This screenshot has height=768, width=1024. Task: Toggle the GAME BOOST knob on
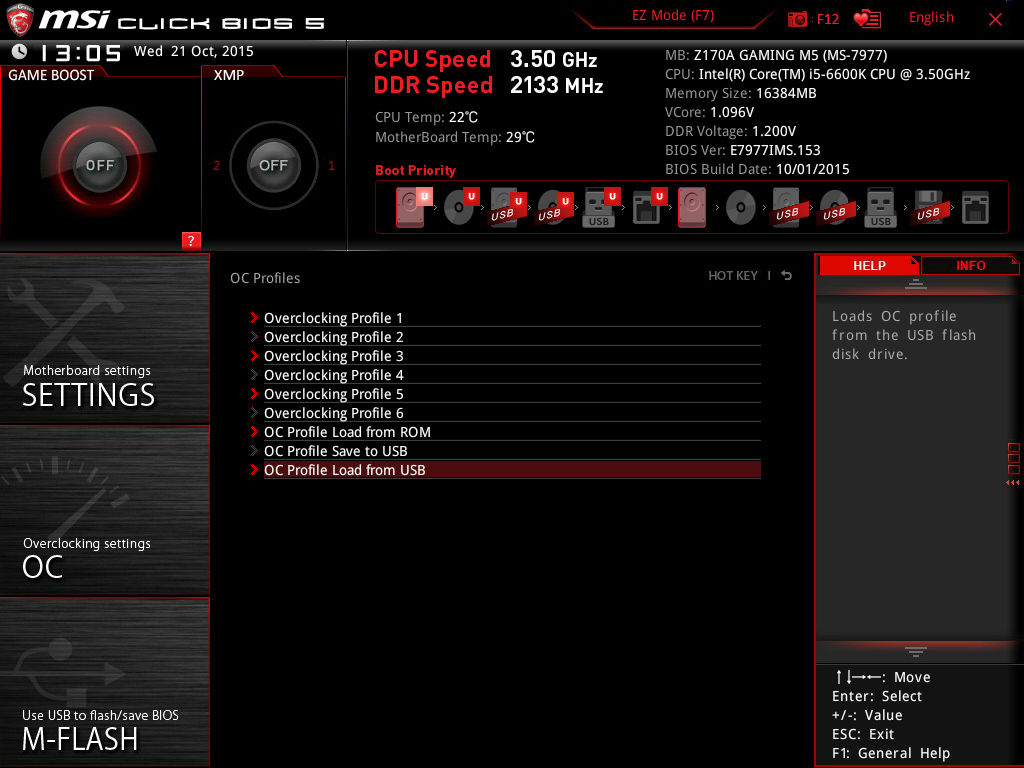point(99,165)
